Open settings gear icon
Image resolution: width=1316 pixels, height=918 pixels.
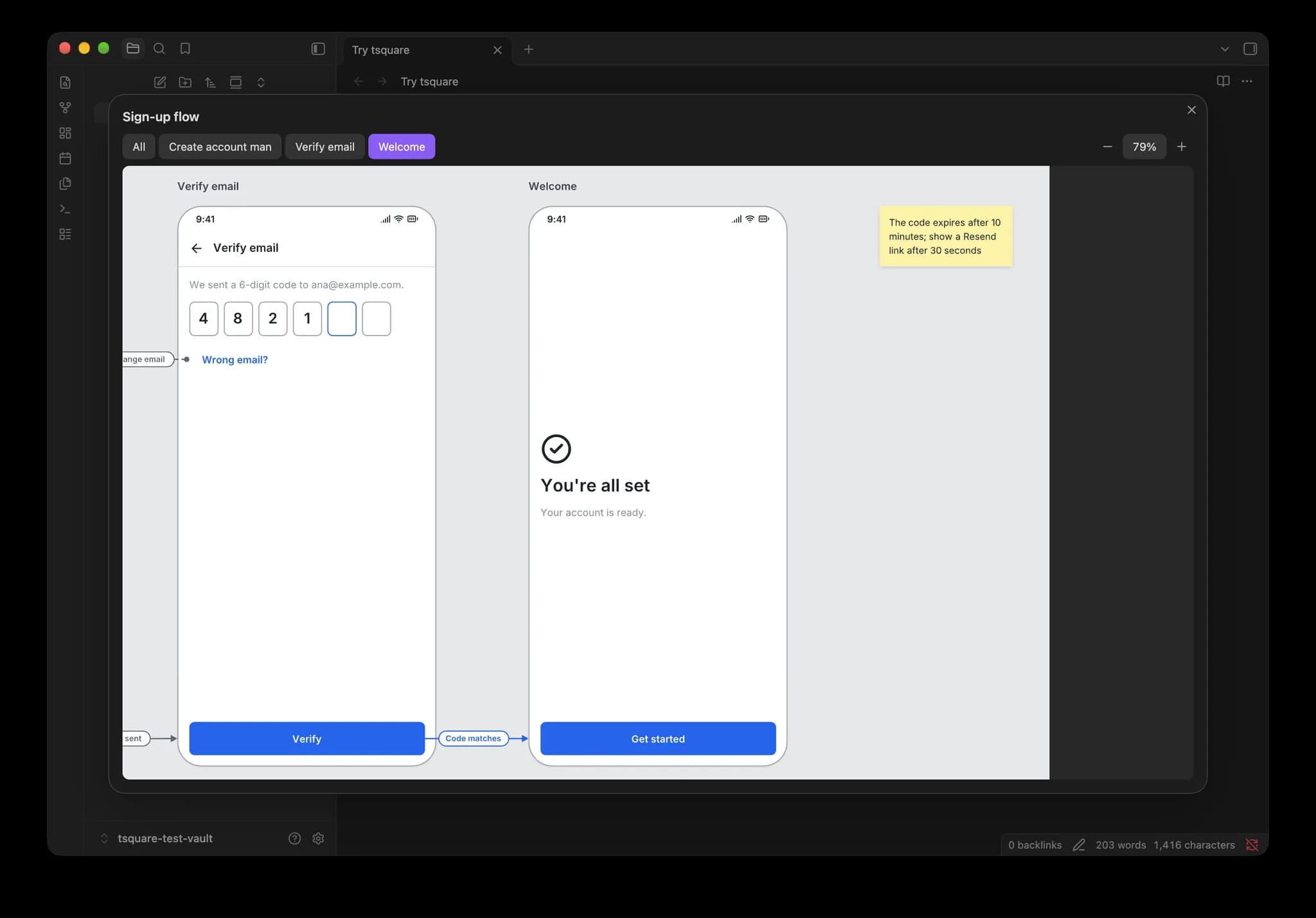[318, 838]
